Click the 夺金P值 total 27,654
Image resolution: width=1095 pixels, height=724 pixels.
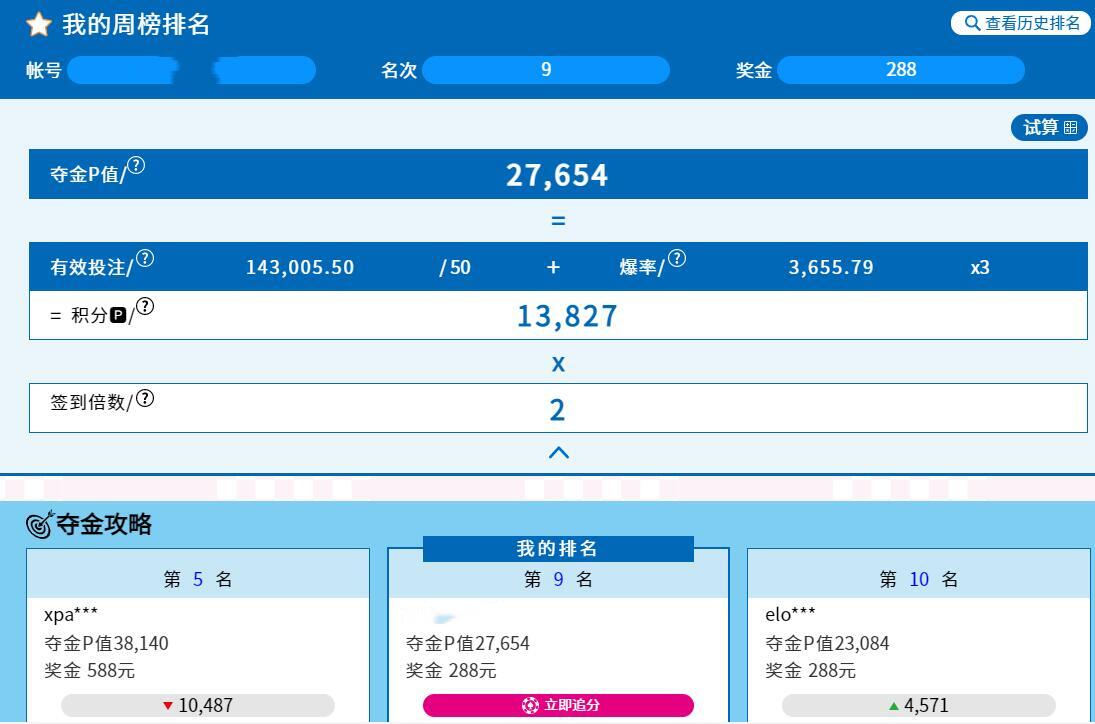pyautogui.click(x=557, y=175)
